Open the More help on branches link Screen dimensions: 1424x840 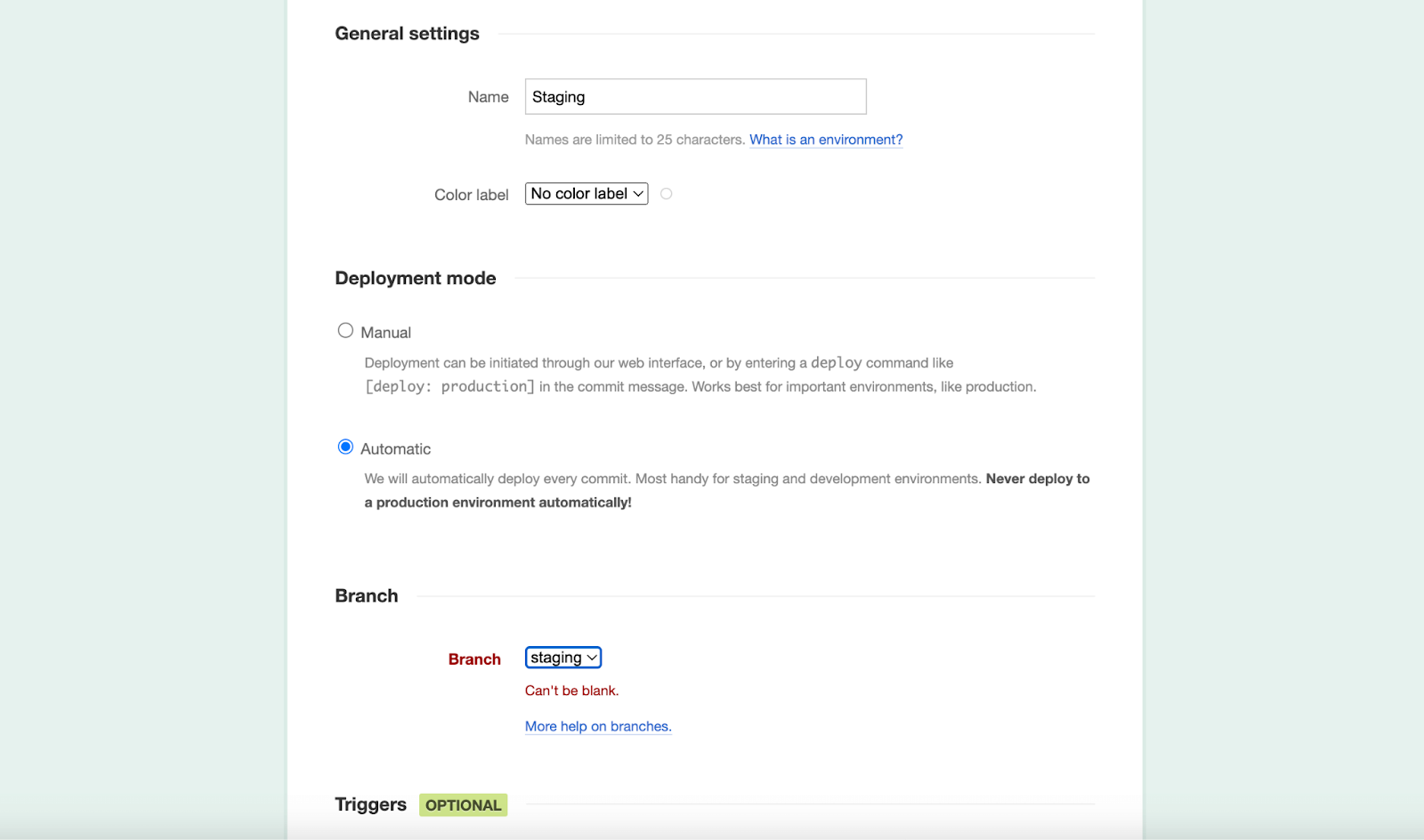click(598, 726)
